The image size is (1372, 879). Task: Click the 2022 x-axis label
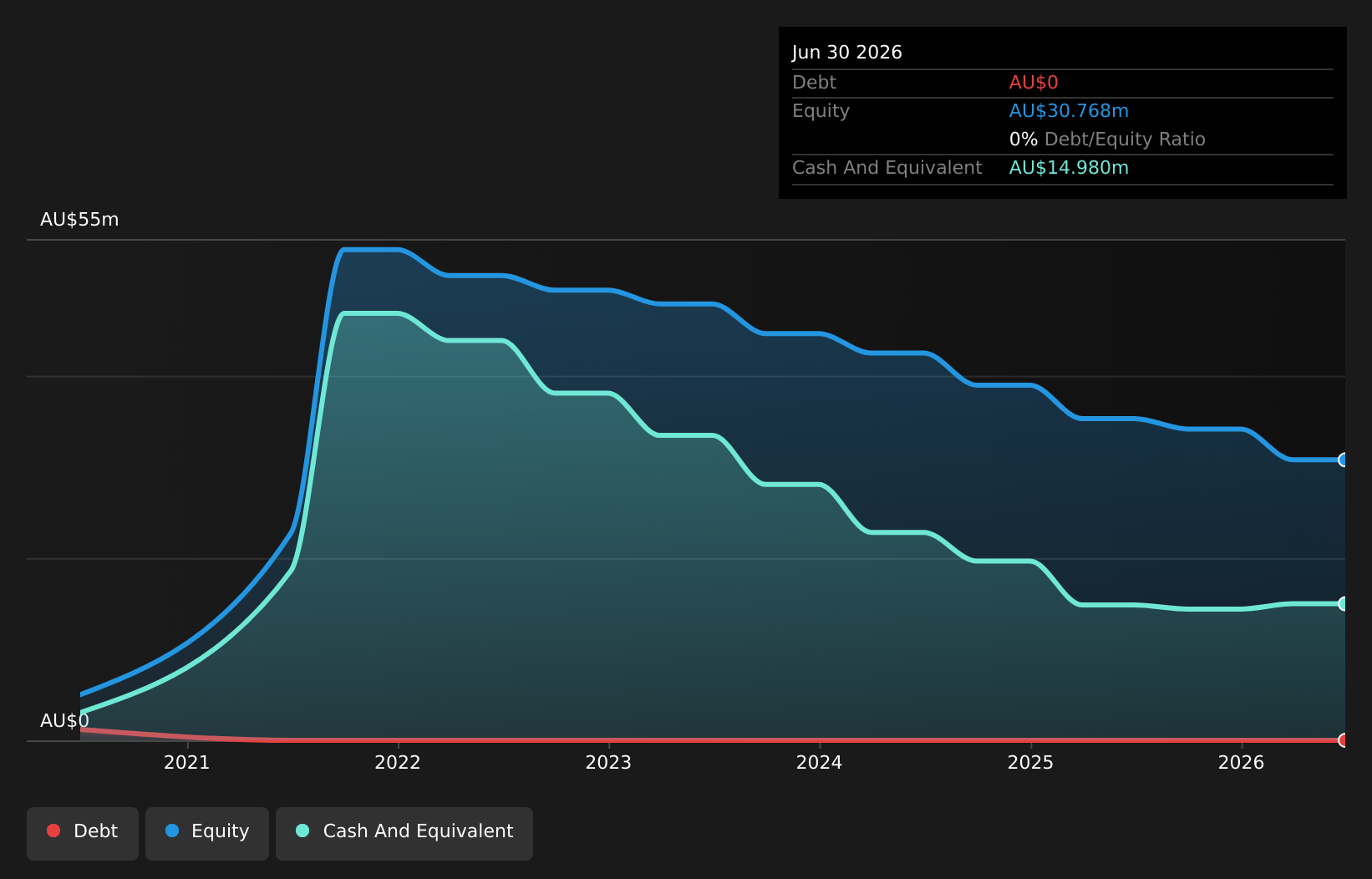(398, 762)
